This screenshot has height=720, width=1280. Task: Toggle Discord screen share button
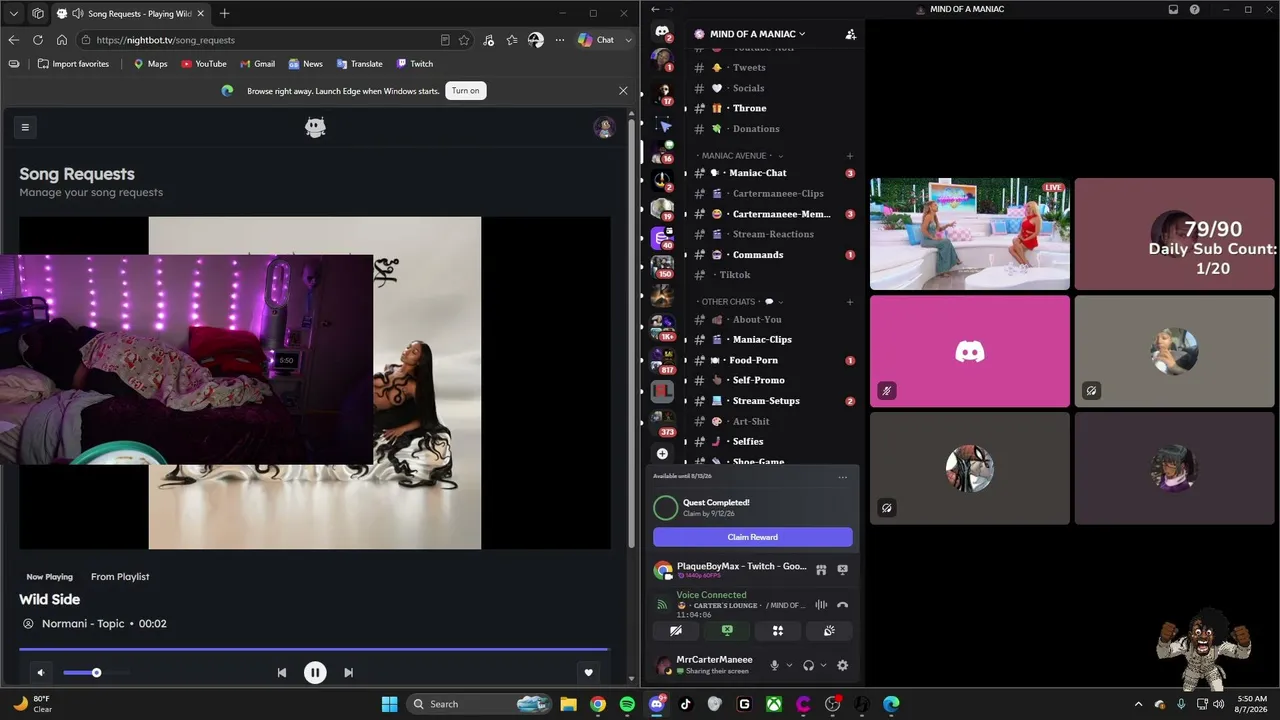pos(727,631)
